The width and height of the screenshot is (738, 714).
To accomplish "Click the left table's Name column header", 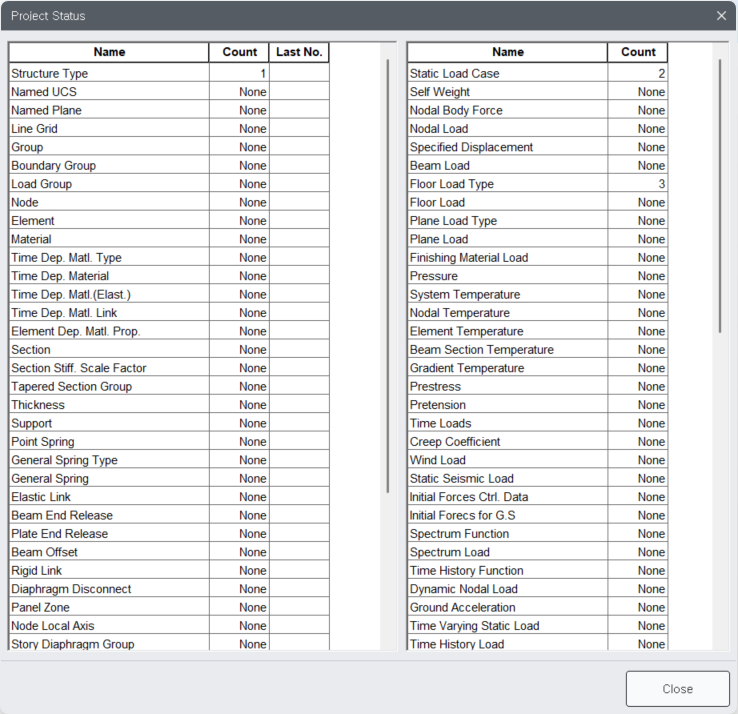I will click(x=109, y=52).
